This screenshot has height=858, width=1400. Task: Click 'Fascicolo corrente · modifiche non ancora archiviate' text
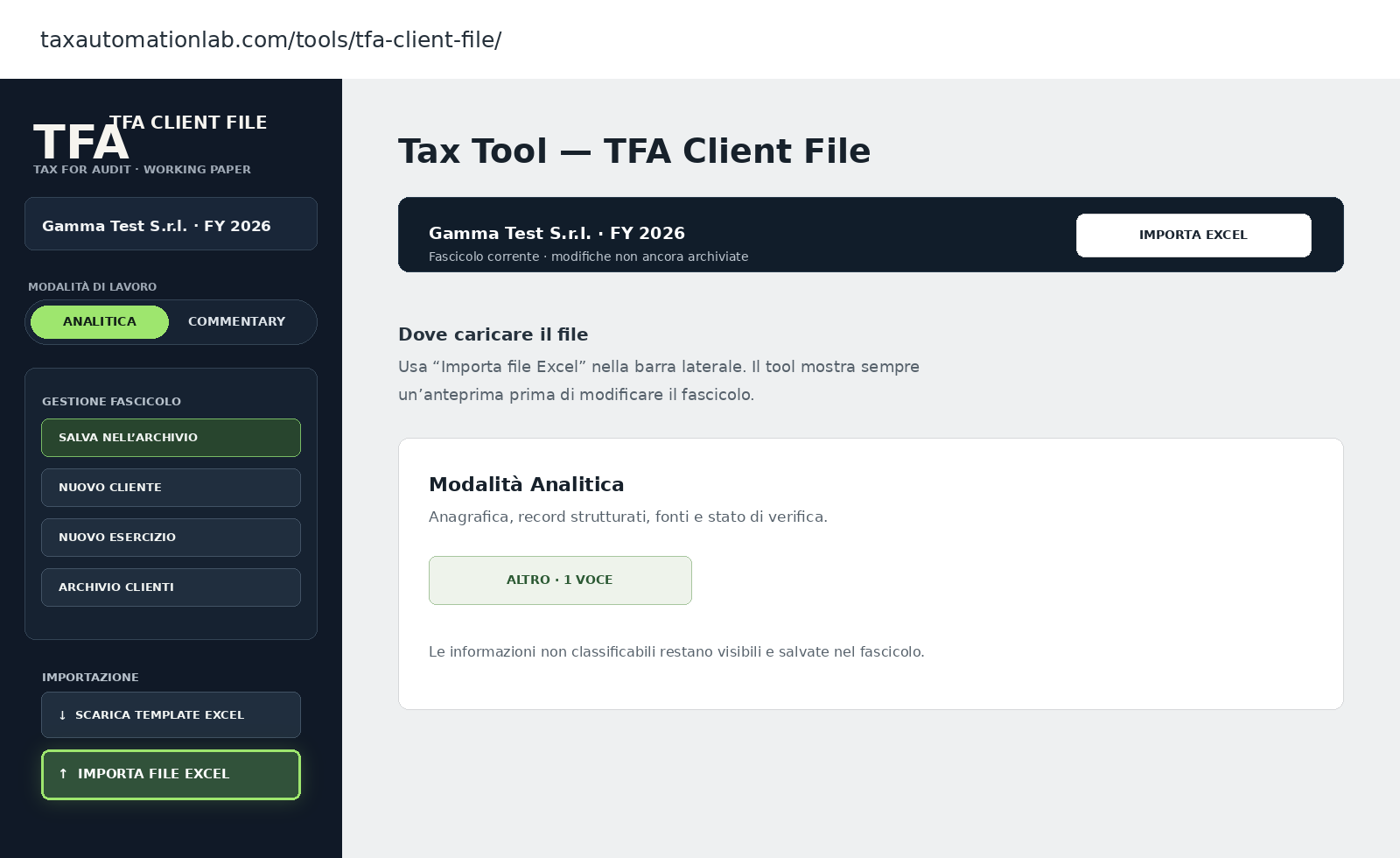point(588,257)
